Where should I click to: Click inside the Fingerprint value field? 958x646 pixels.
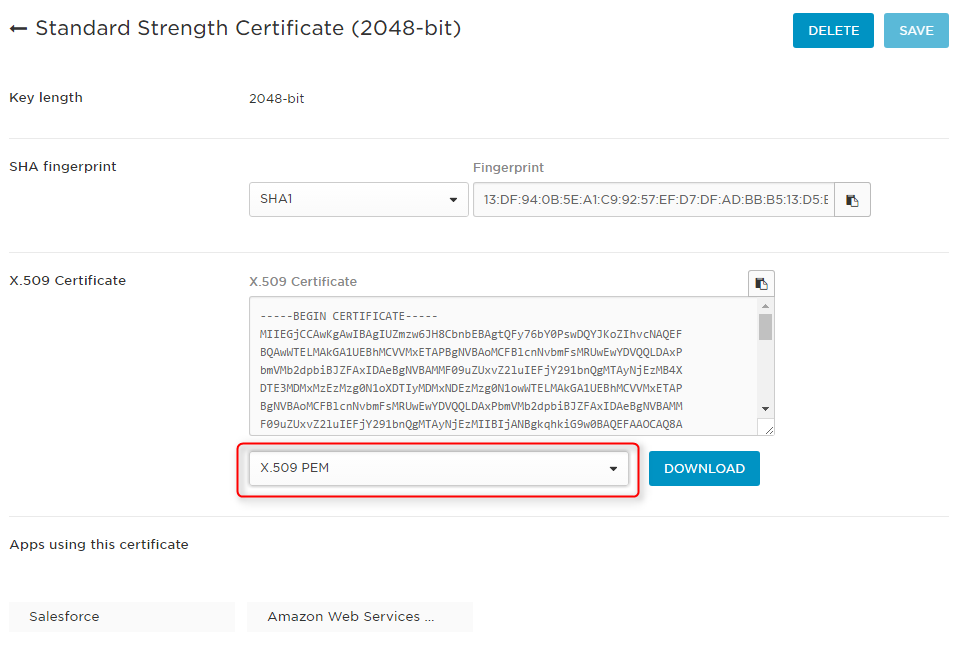pyautogui.click(x=654, y=200)
